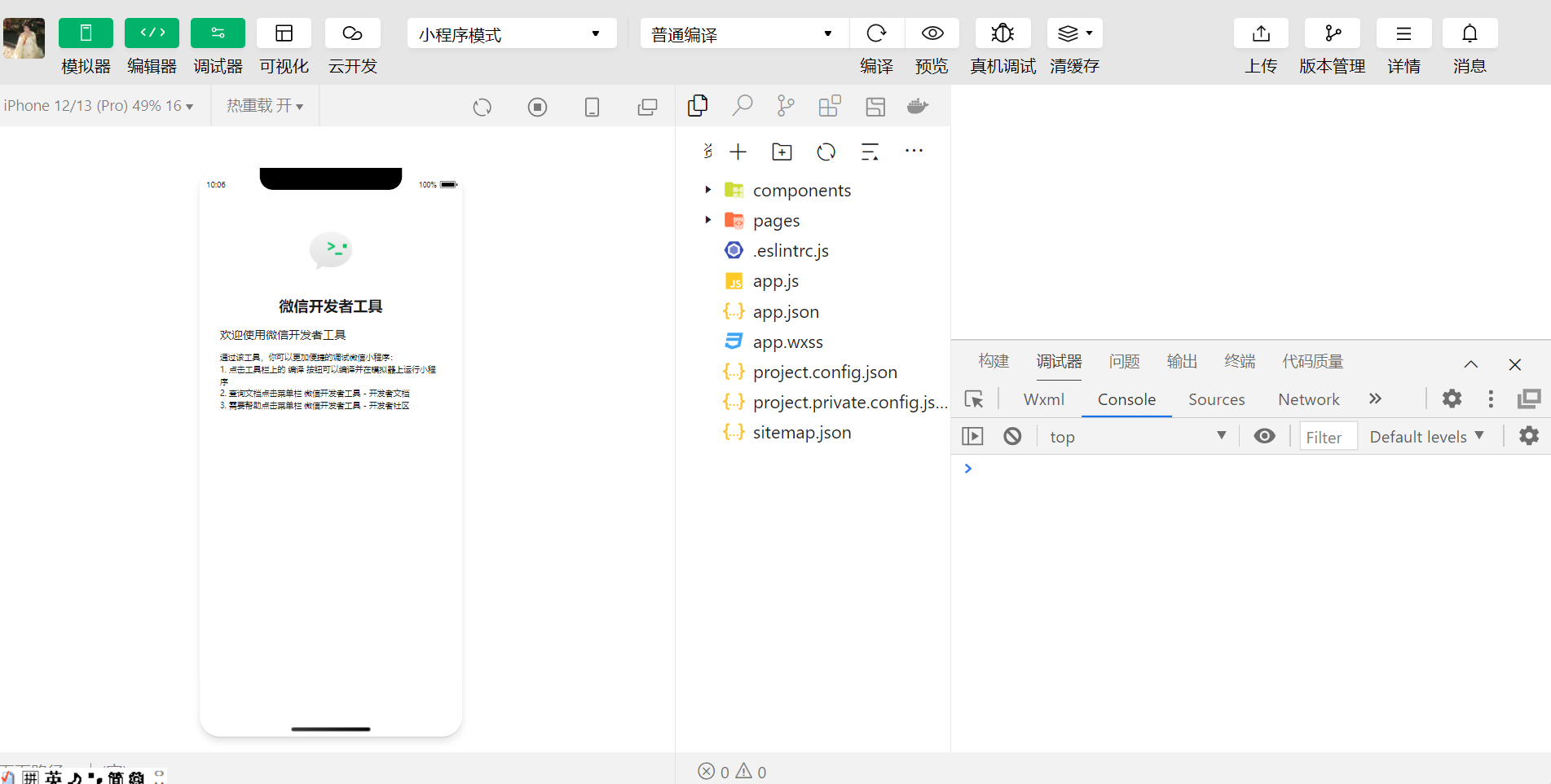This screenshot has height=784, width=1551.
Task: Open 云开发 cloud development
Action: [x=352, y=33]
